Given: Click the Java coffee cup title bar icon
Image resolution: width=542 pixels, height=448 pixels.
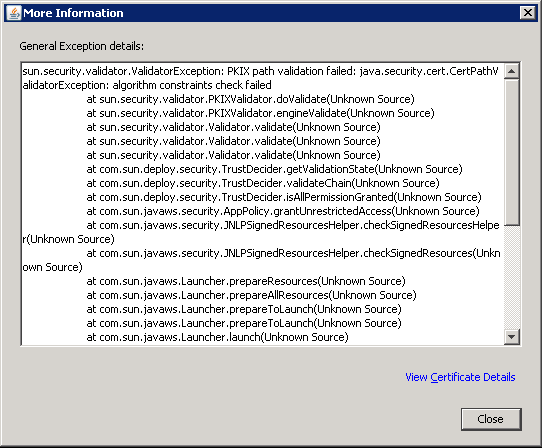Looking at the screenshot, I should point(14,13).
